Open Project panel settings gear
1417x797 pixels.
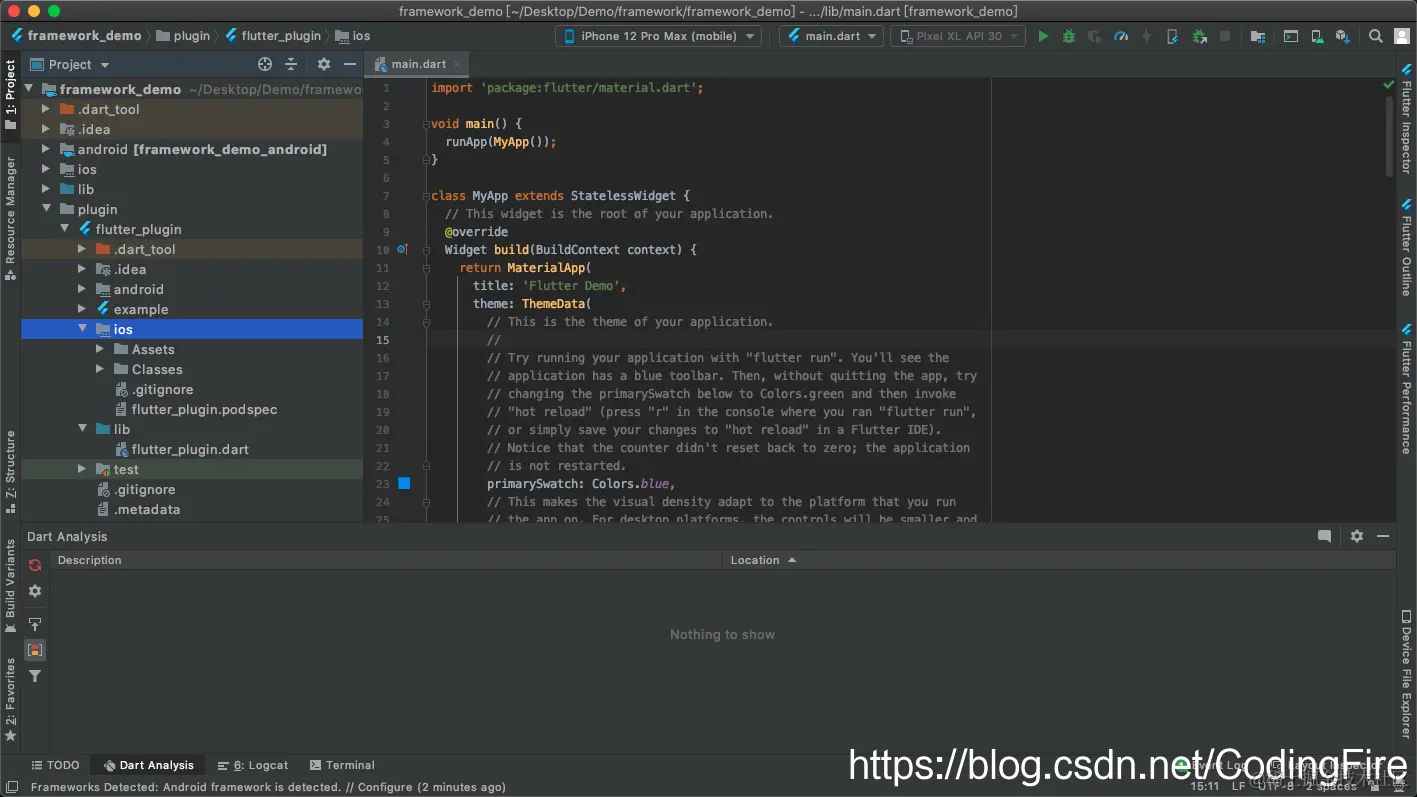(x=324, y=64)
